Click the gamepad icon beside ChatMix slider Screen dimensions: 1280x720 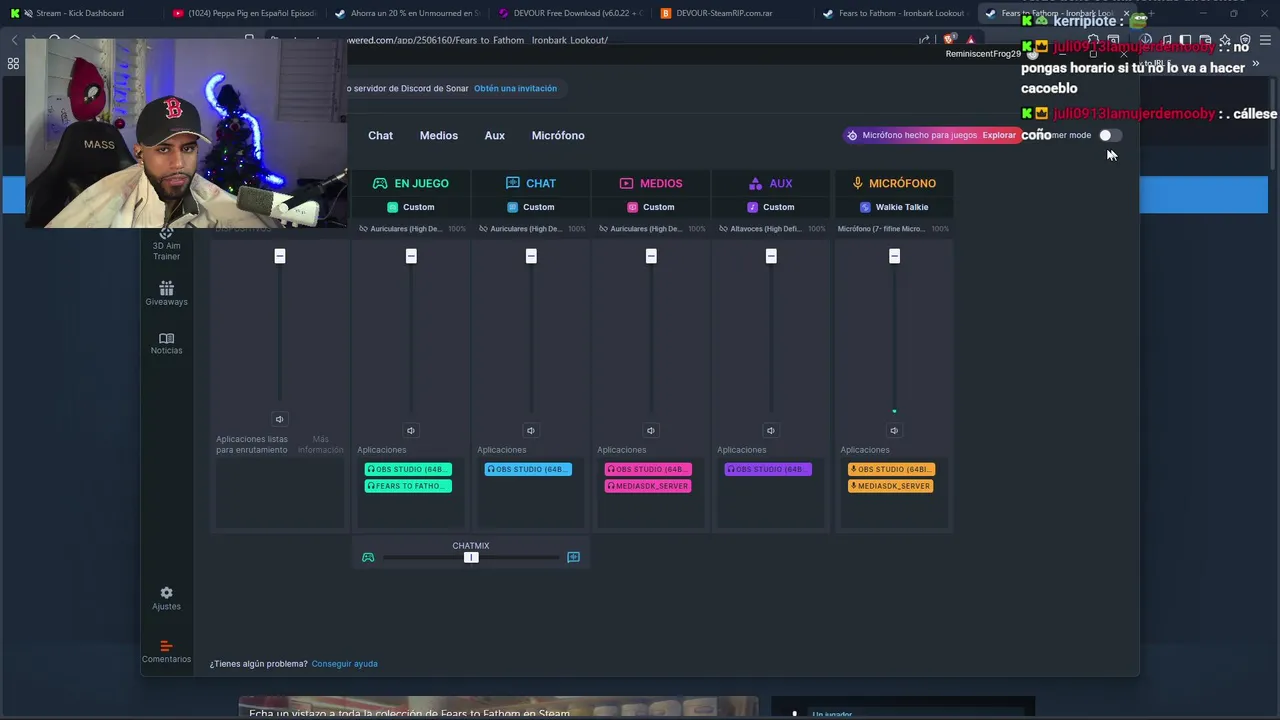pos(368,557)
